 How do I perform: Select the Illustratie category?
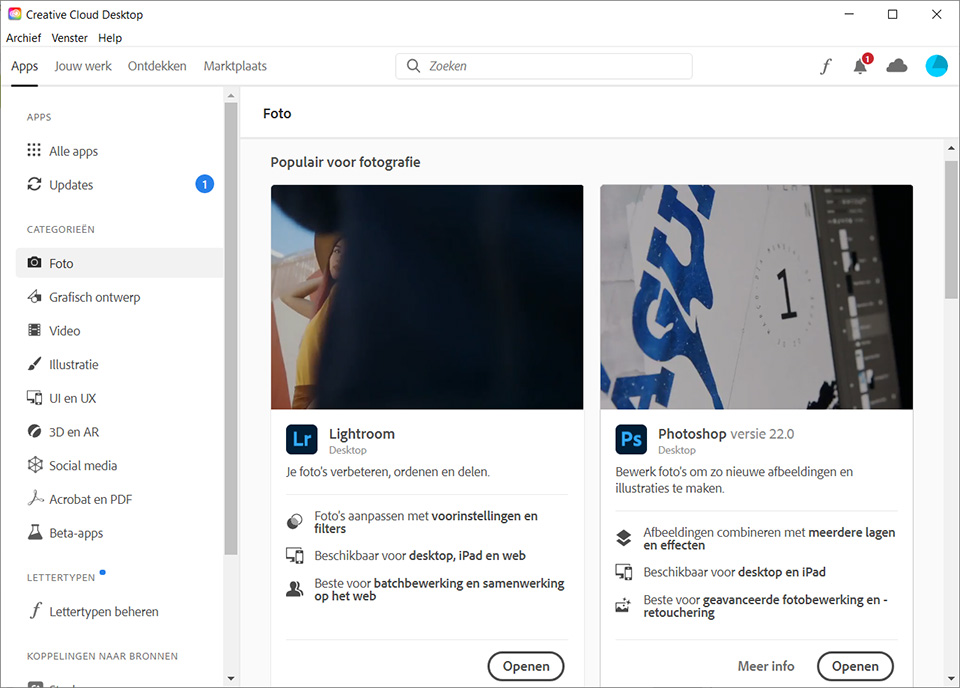[119, 364]
